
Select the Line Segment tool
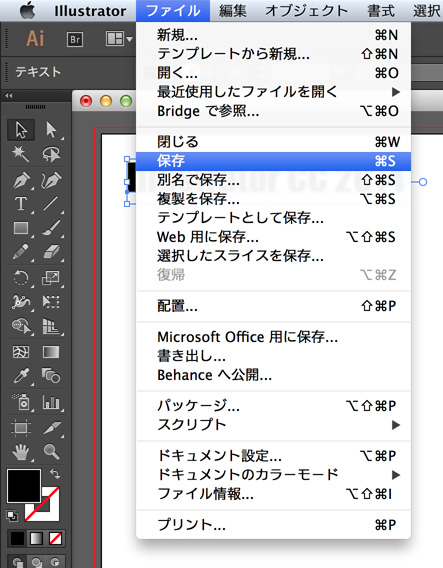point(51,204)
